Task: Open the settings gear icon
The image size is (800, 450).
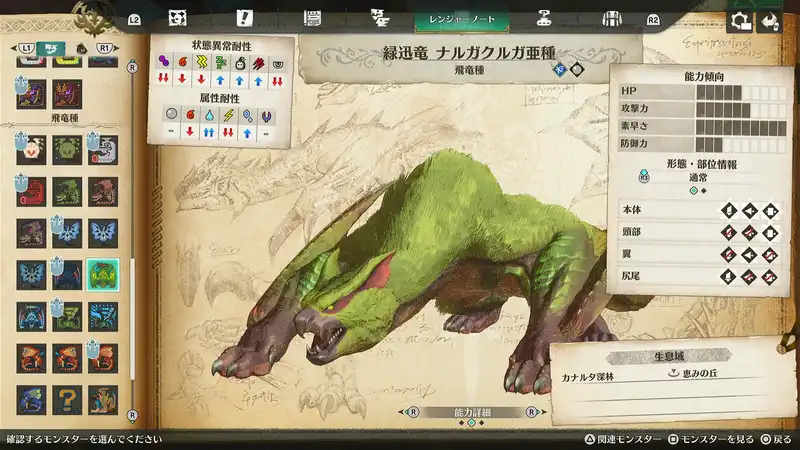Action: point(740,21)
